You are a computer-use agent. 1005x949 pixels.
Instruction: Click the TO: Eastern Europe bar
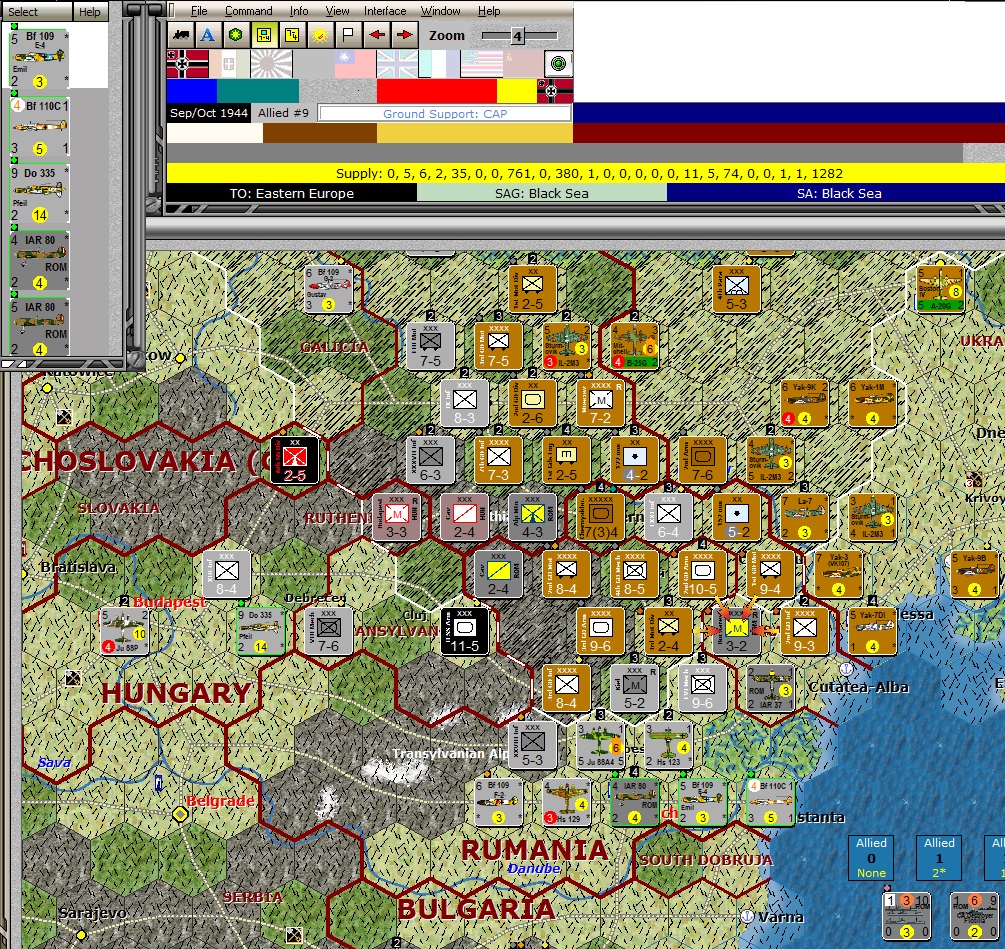point(290,194)
